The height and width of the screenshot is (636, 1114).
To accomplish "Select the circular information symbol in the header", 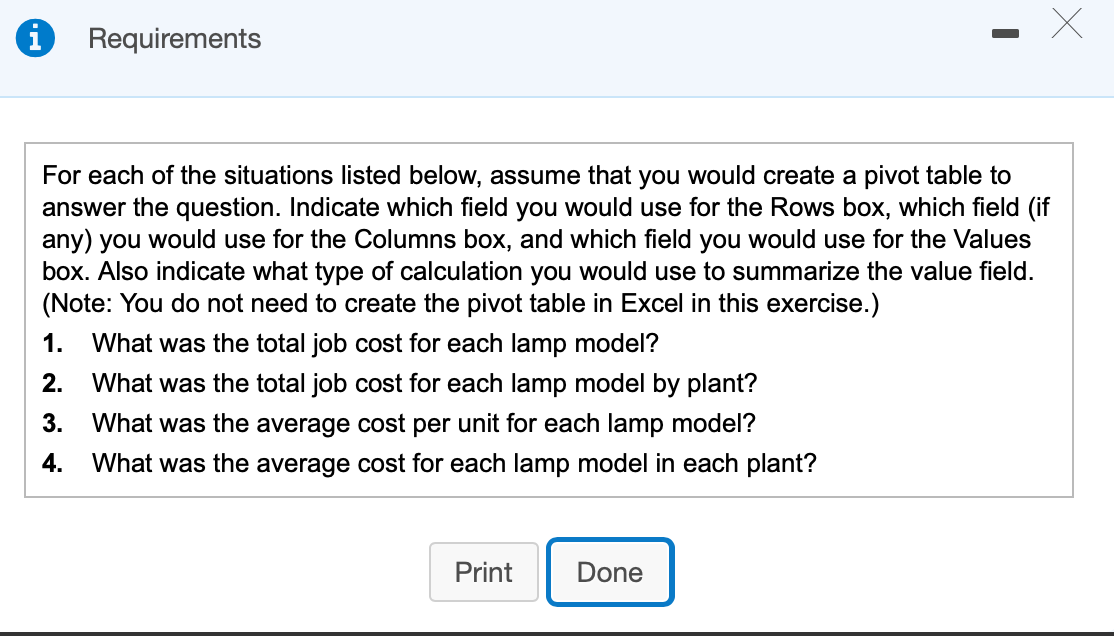I will [36, 38].
